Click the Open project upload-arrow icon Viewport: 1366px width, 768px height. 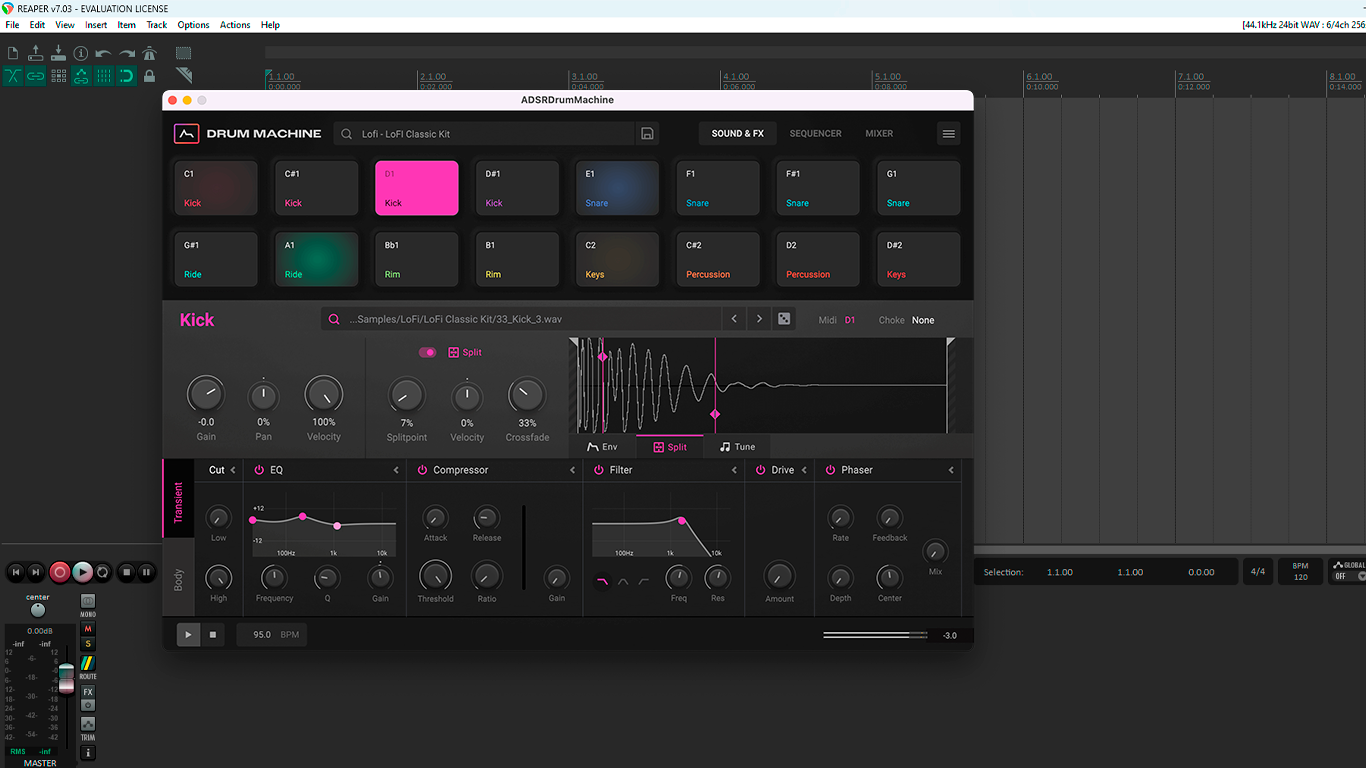36,53
